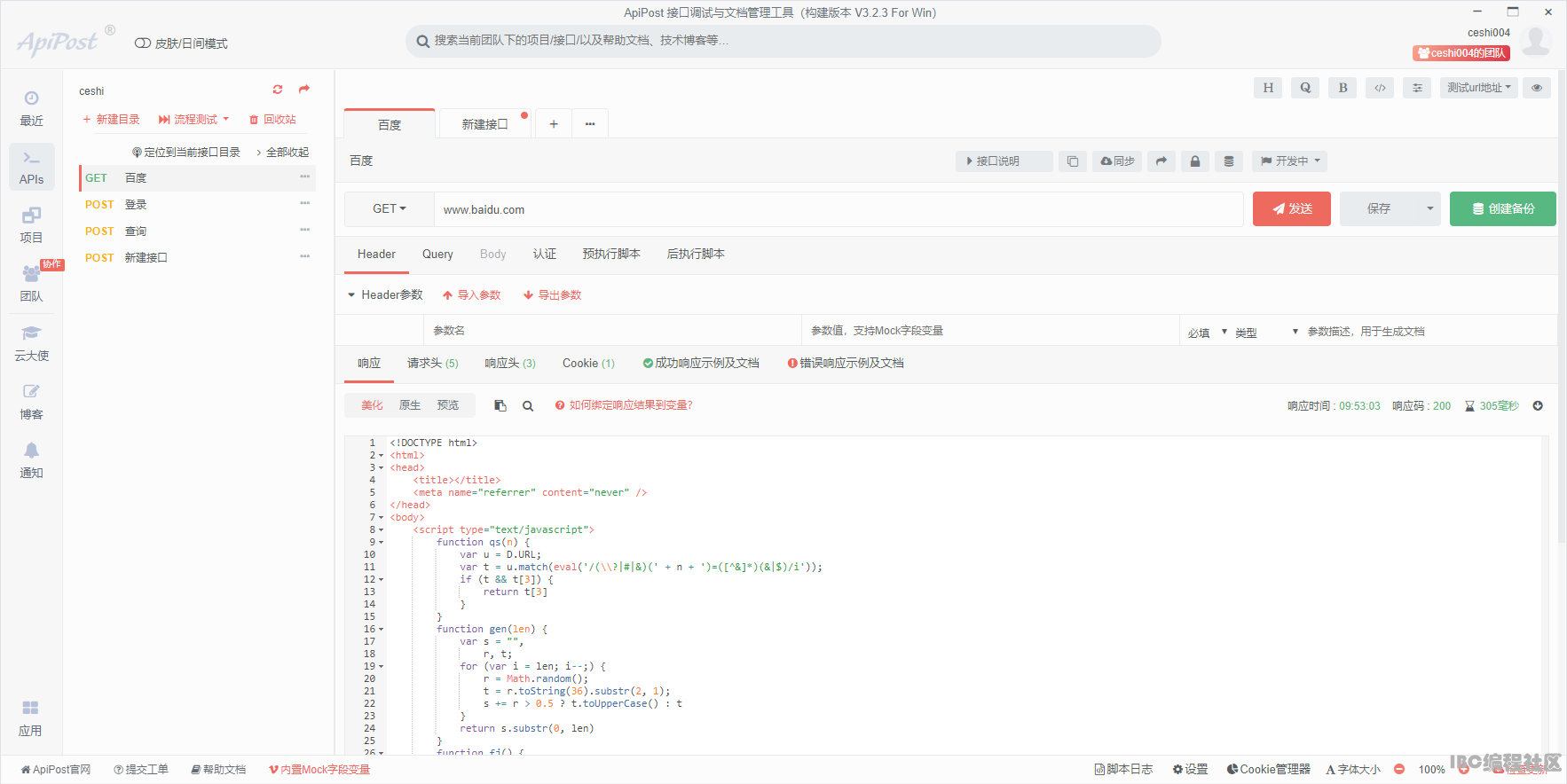This screenshot has height=784, width=1567.
Task: Open the 博客 (Blog) sidebar section
Action: tap(31, 403)
